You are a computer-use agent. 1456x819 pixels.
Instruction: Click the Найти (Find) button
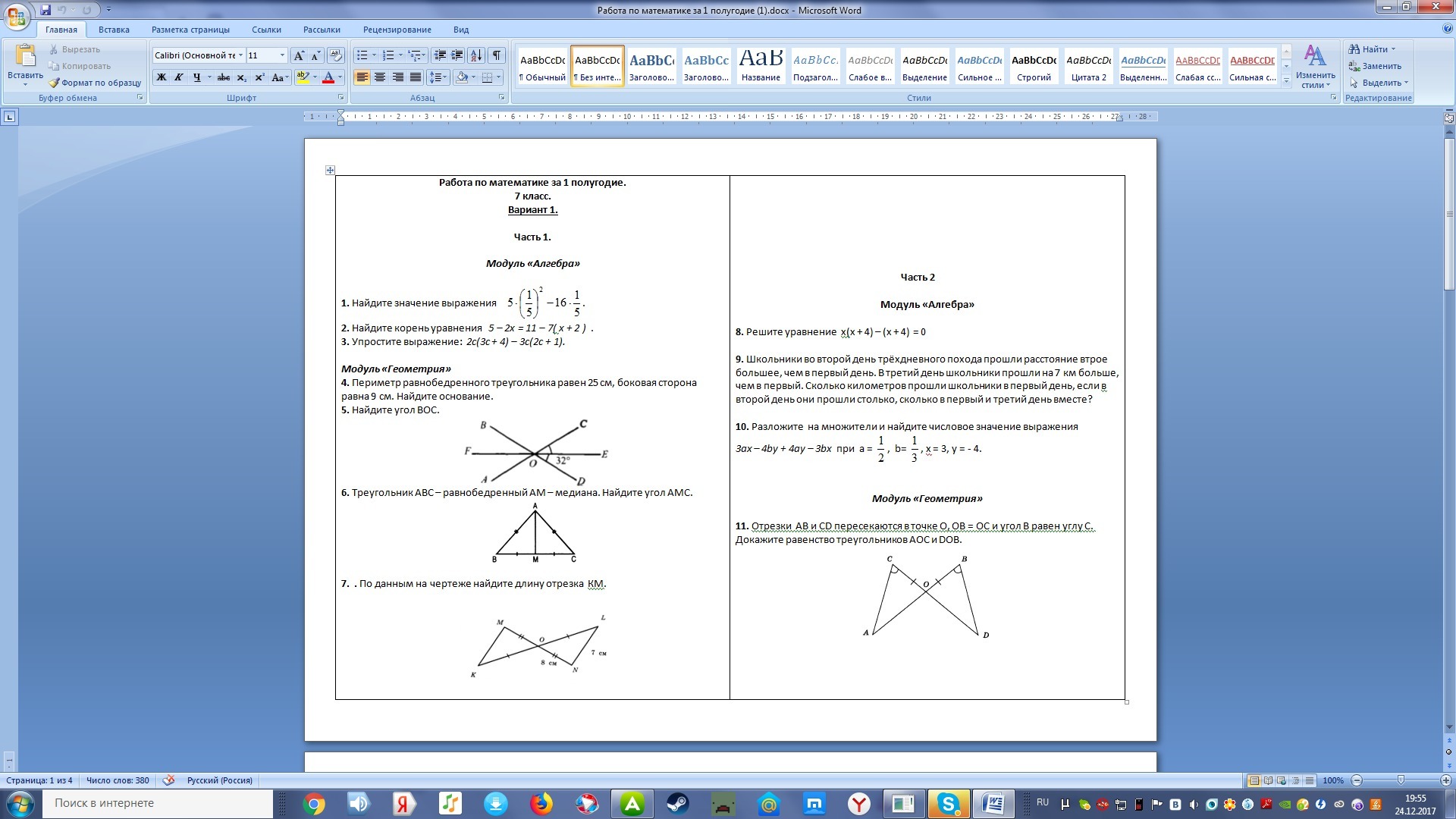pos(1373,49)
